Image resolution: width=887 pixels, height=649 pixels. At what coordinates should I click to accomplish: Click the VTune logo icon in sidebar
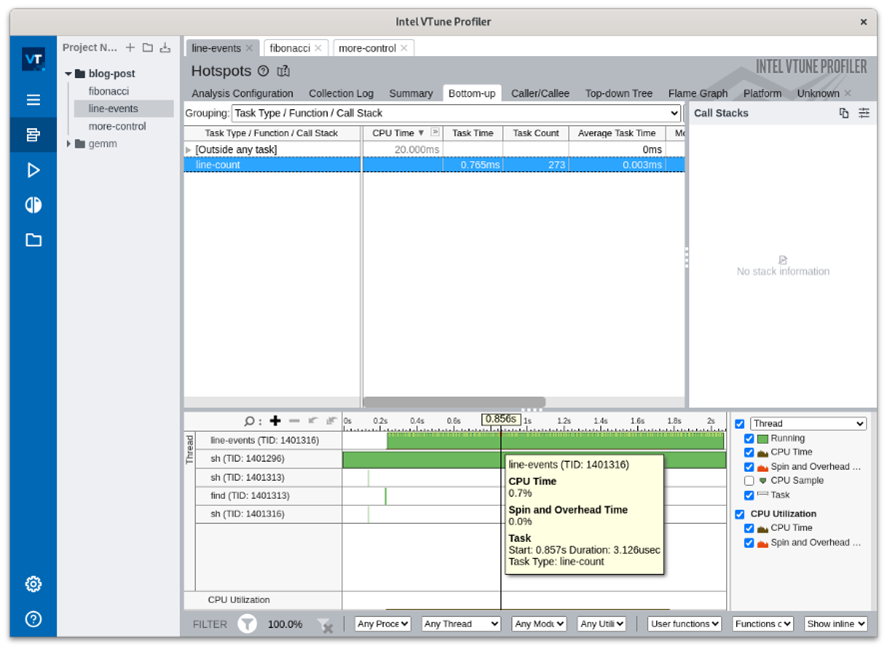[x=33, y=59]
